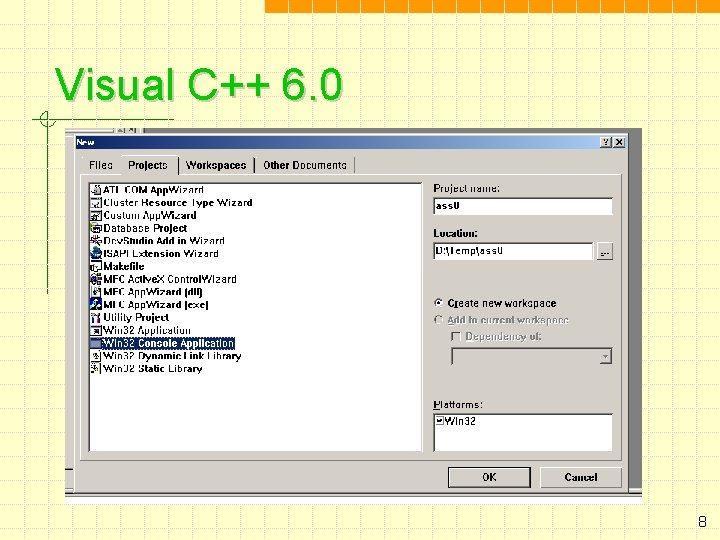Select the Makefile project type
Image resolution: width=720 pixels, height=540 pixels.
pyautogui.click(x=124, y=266)
